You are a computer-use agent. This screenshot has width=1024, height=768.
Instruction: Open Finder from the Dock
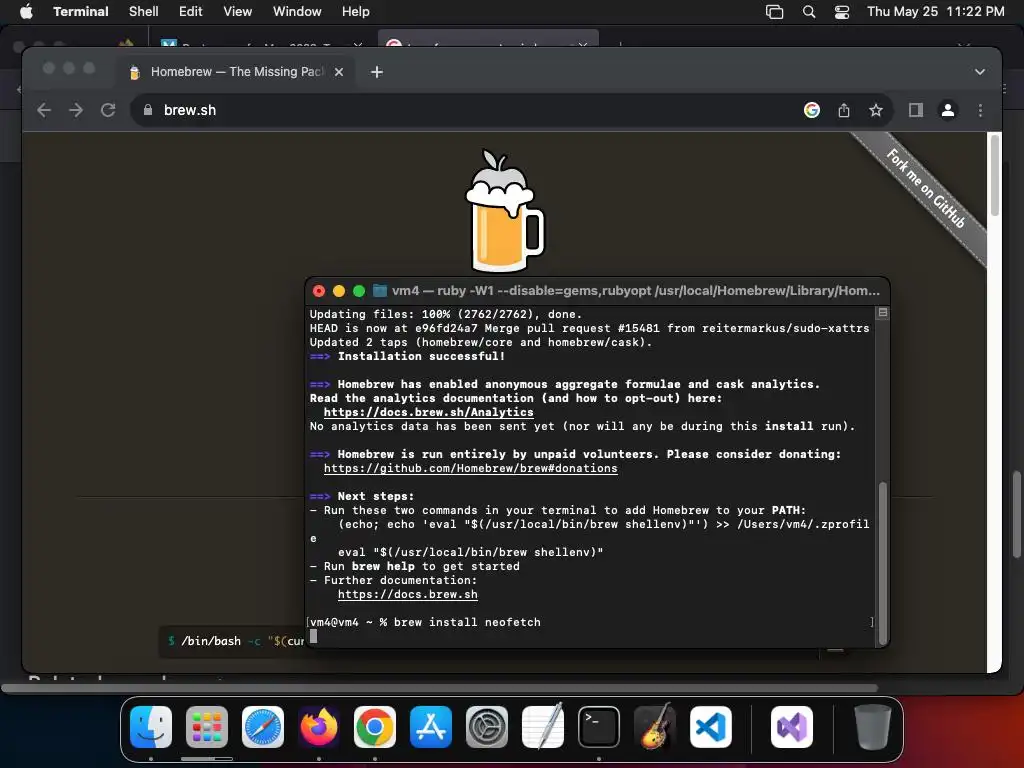151,727
